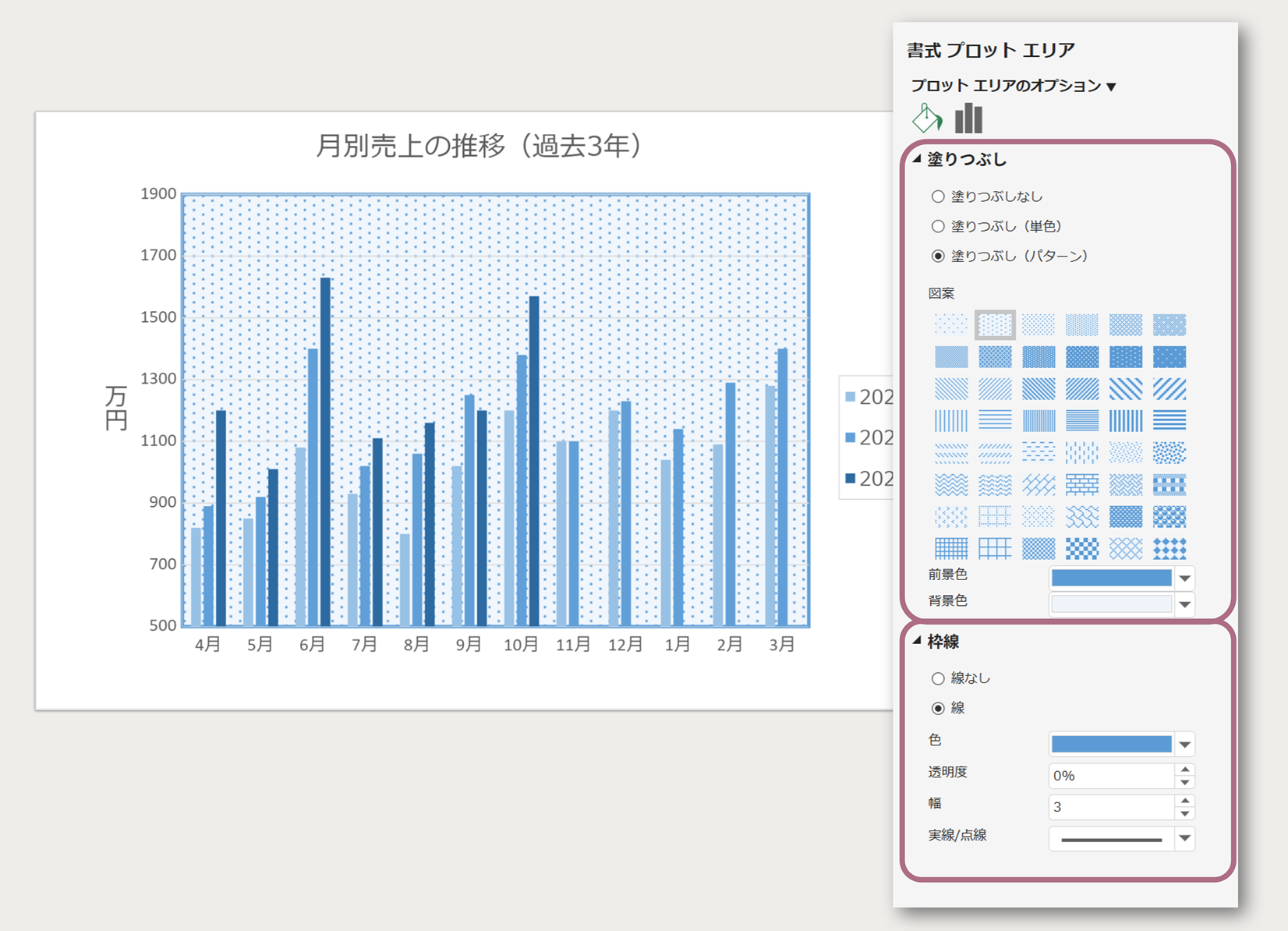This screenshot has width=1288, height=931.
Task: Choose the horizontal brick pattern swatch
Action: 1082,484
